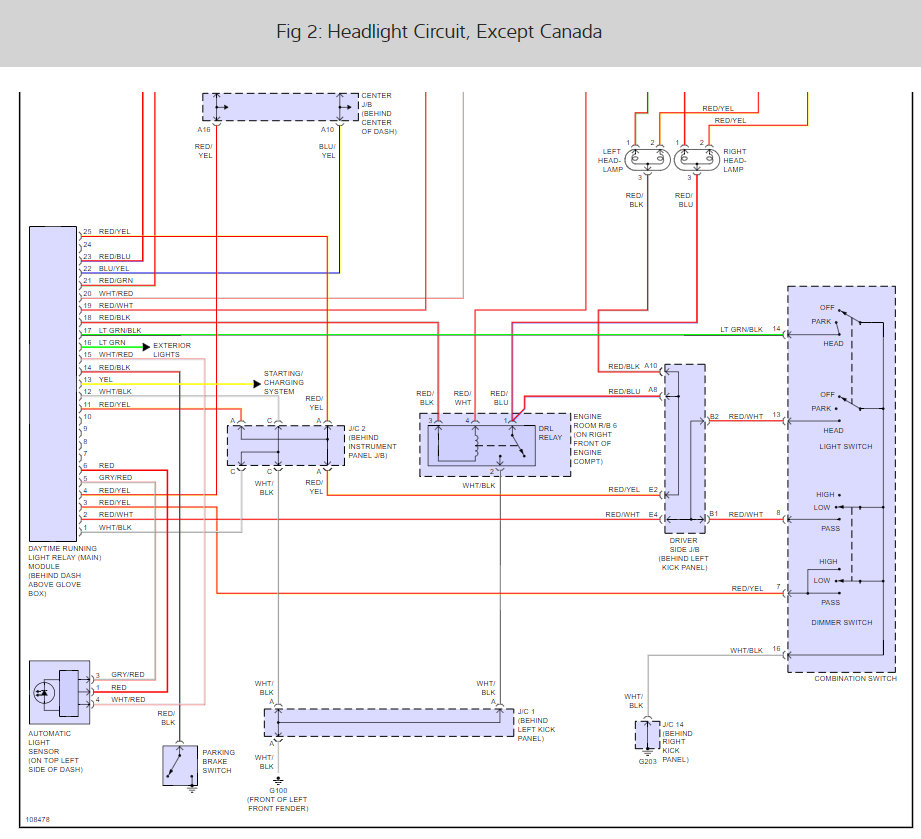
Task: Click the 'RIGHT HEADLAMP' label
Action: pyautogui.click(x=734, y=160)
